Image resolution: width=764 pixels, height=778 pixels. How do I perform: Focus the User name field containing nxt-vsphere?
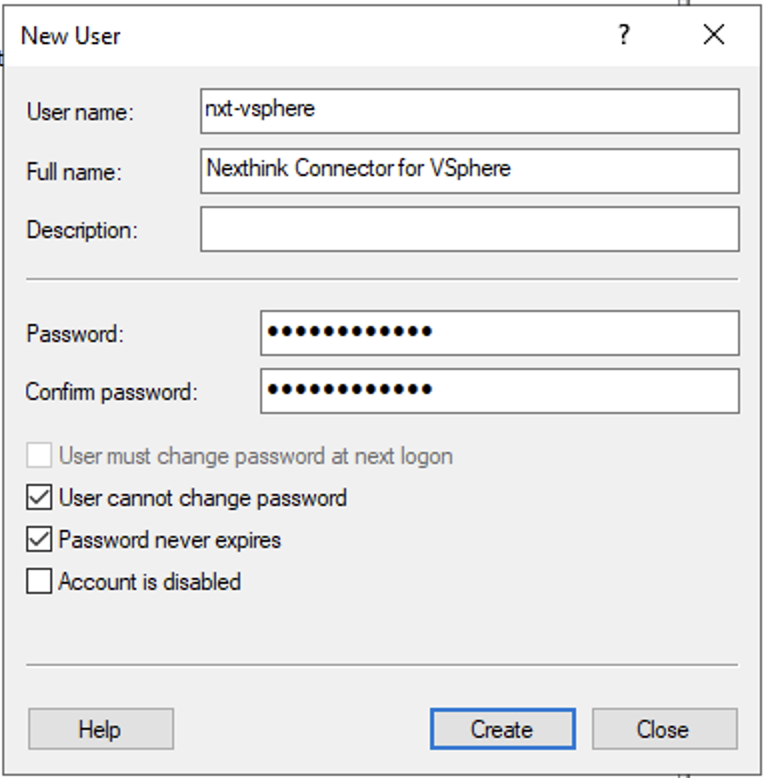[469, 110]
